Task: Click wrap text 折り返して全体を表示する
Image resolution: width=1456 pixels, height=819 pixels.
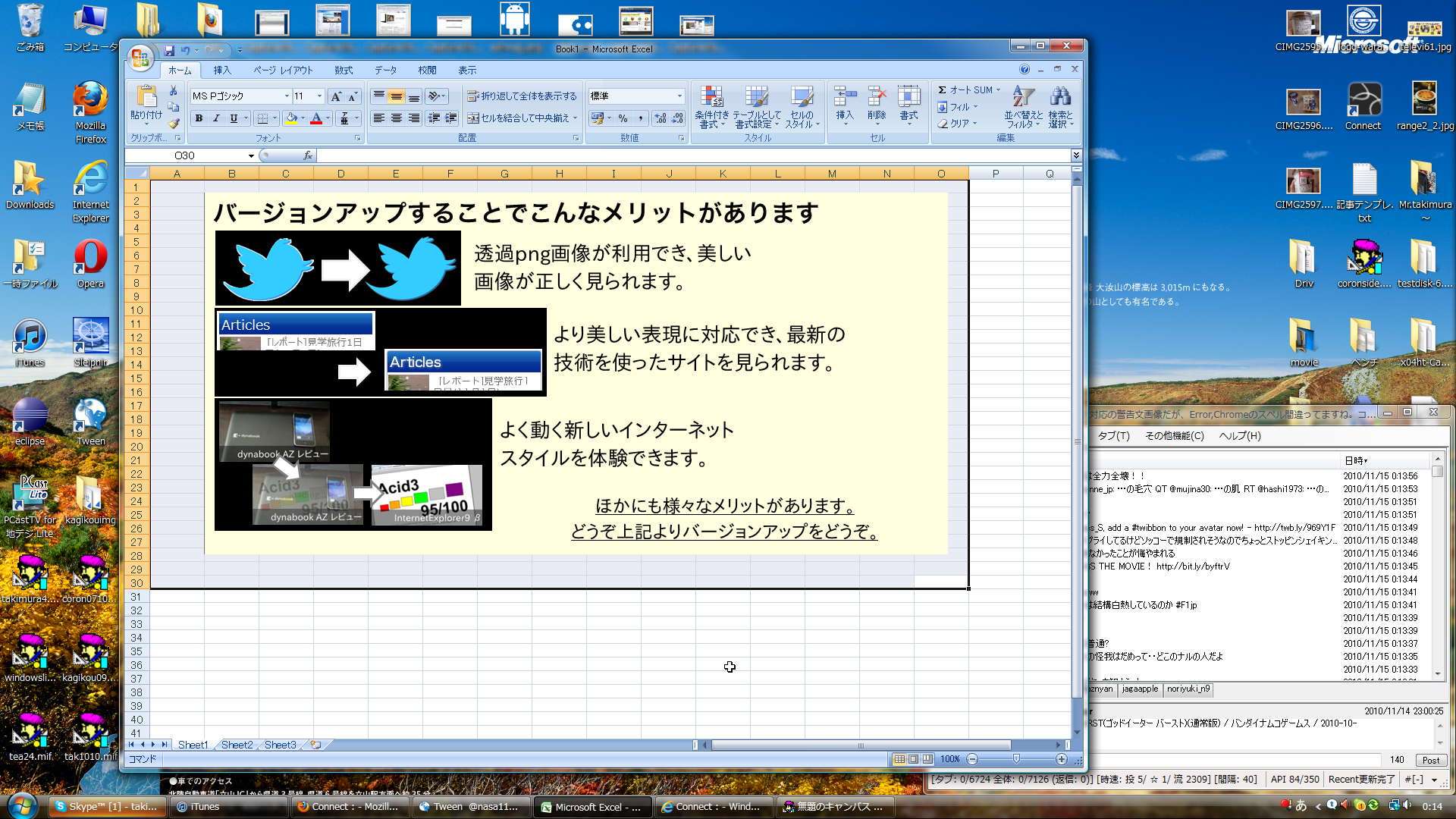Action: [522, 96]
